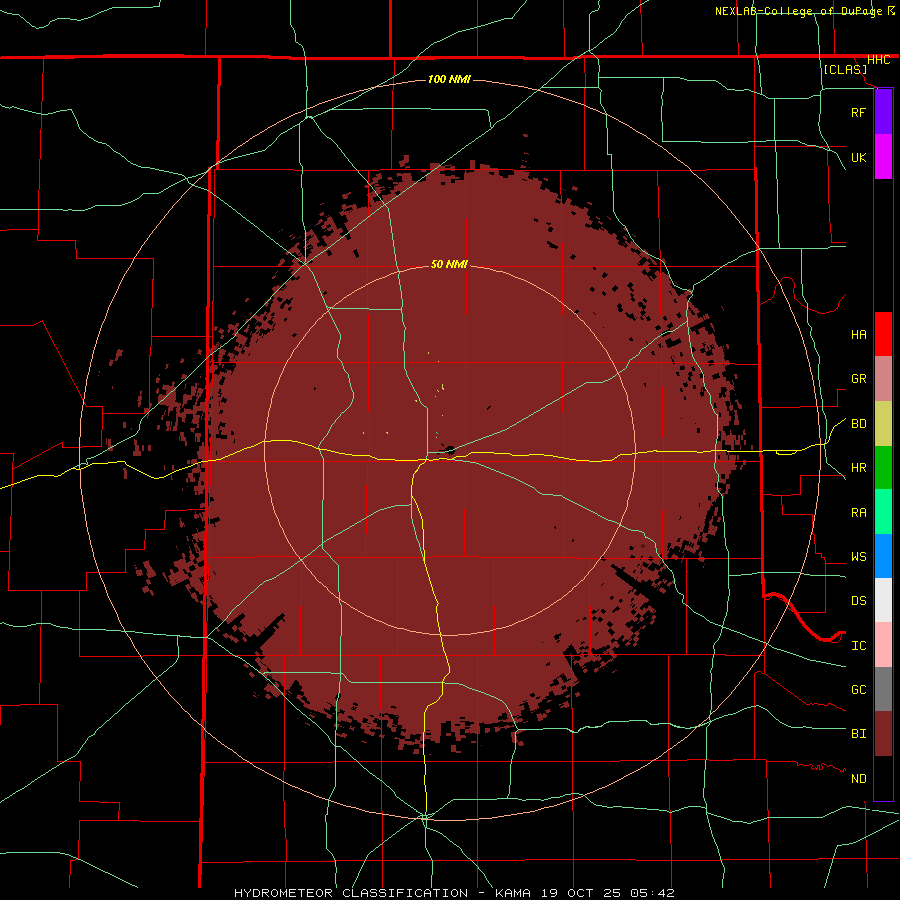Click the BD legend label

858,424
